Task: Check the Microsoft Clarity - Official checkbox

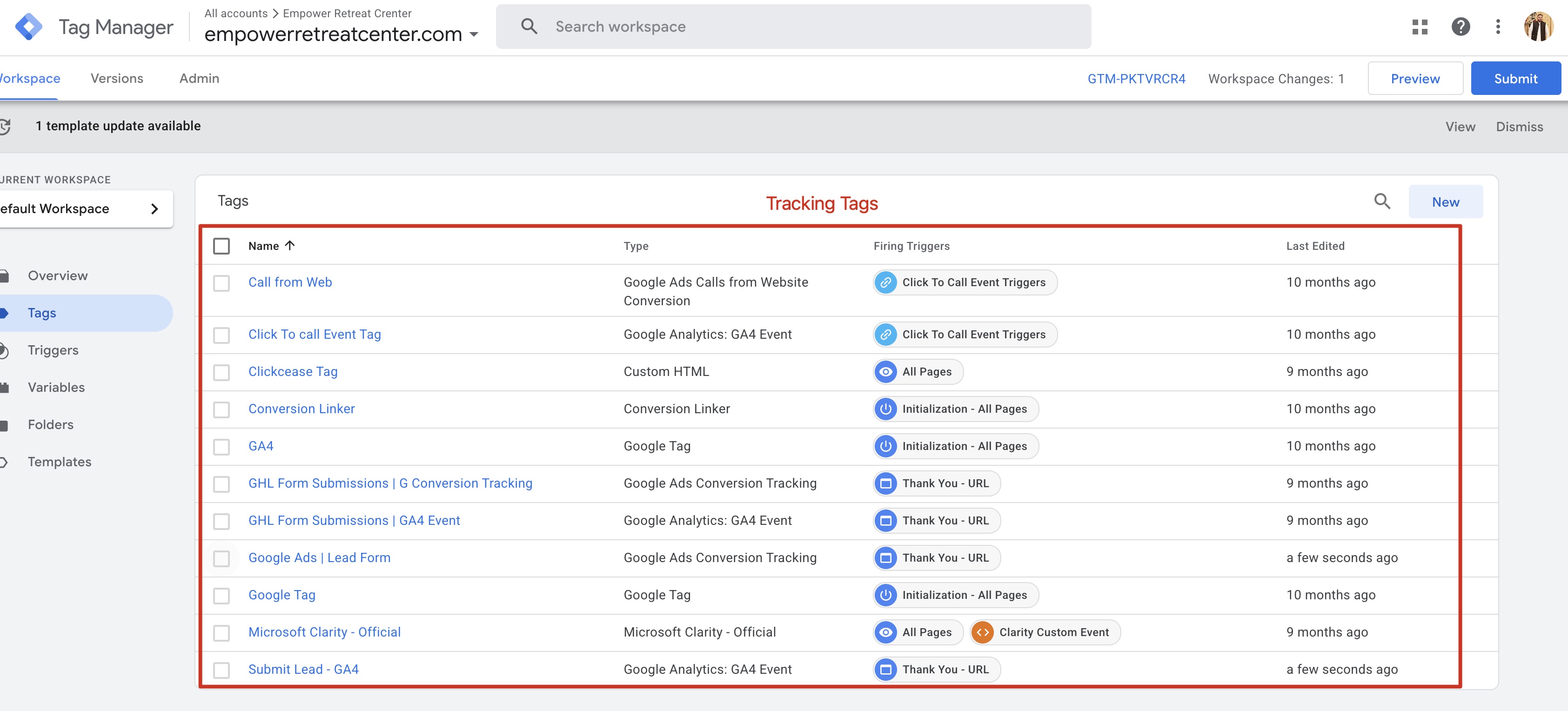Action: 221,633
